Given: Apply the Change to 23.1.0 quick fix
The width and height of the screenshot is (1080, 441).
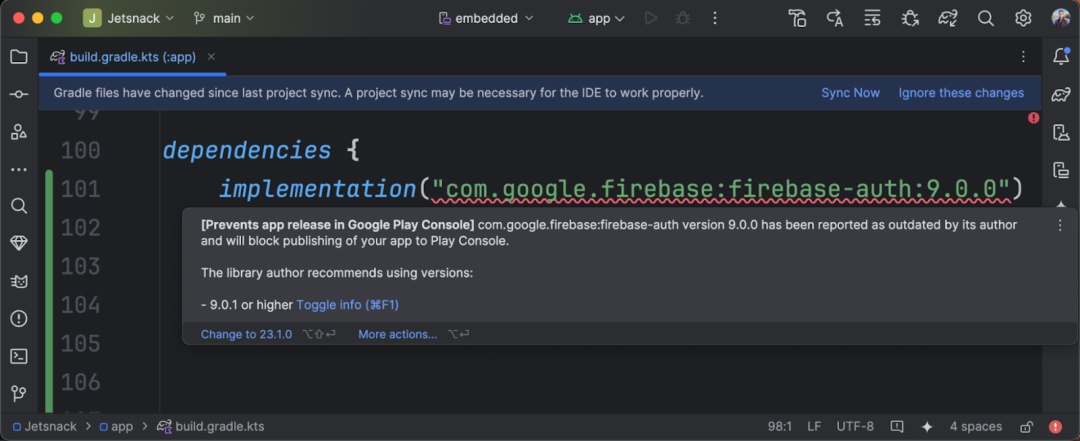Looking at the screenshot, I should point(246,334).
